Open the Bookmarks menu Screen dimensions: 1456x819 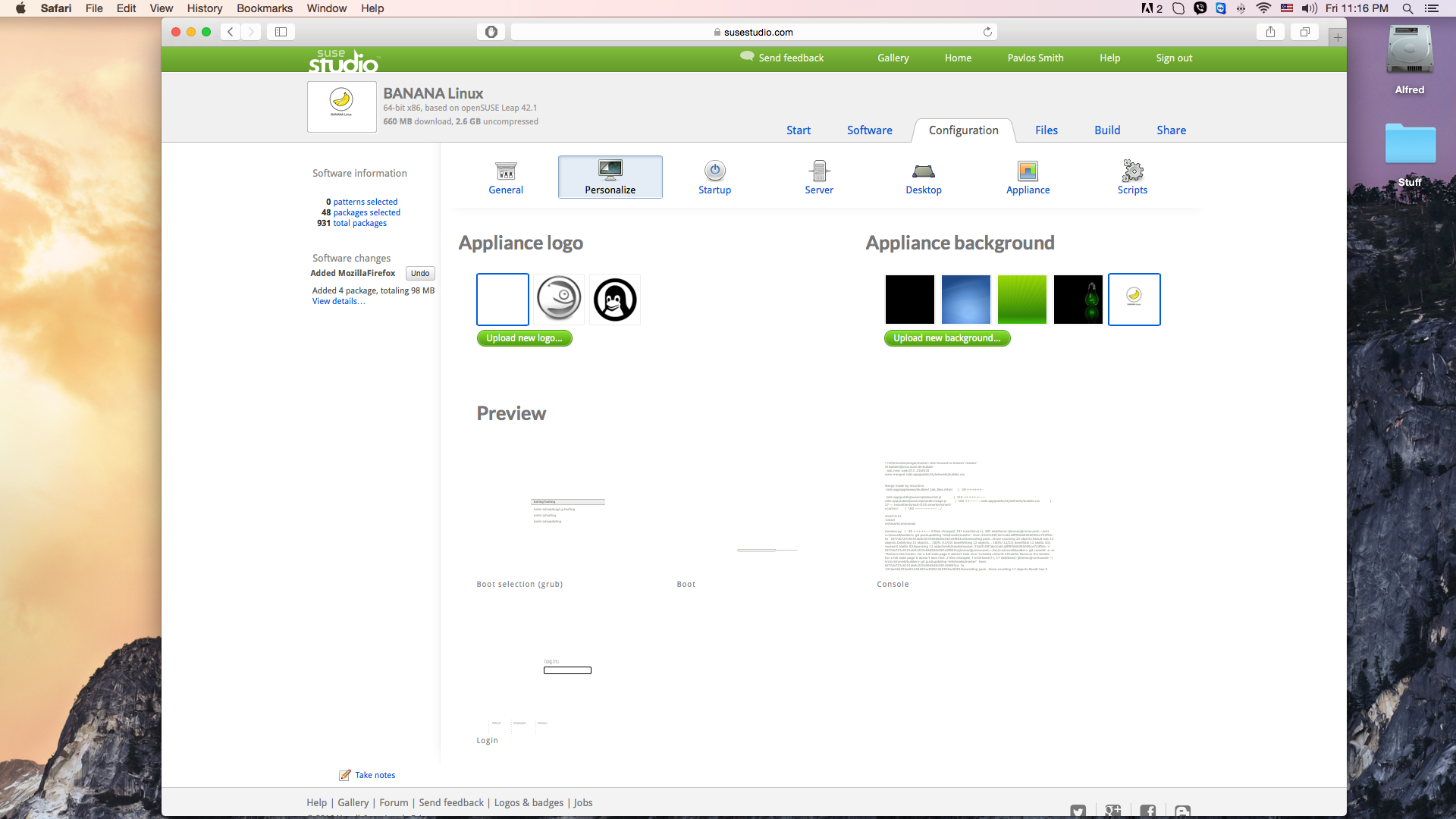pos(264,8)
